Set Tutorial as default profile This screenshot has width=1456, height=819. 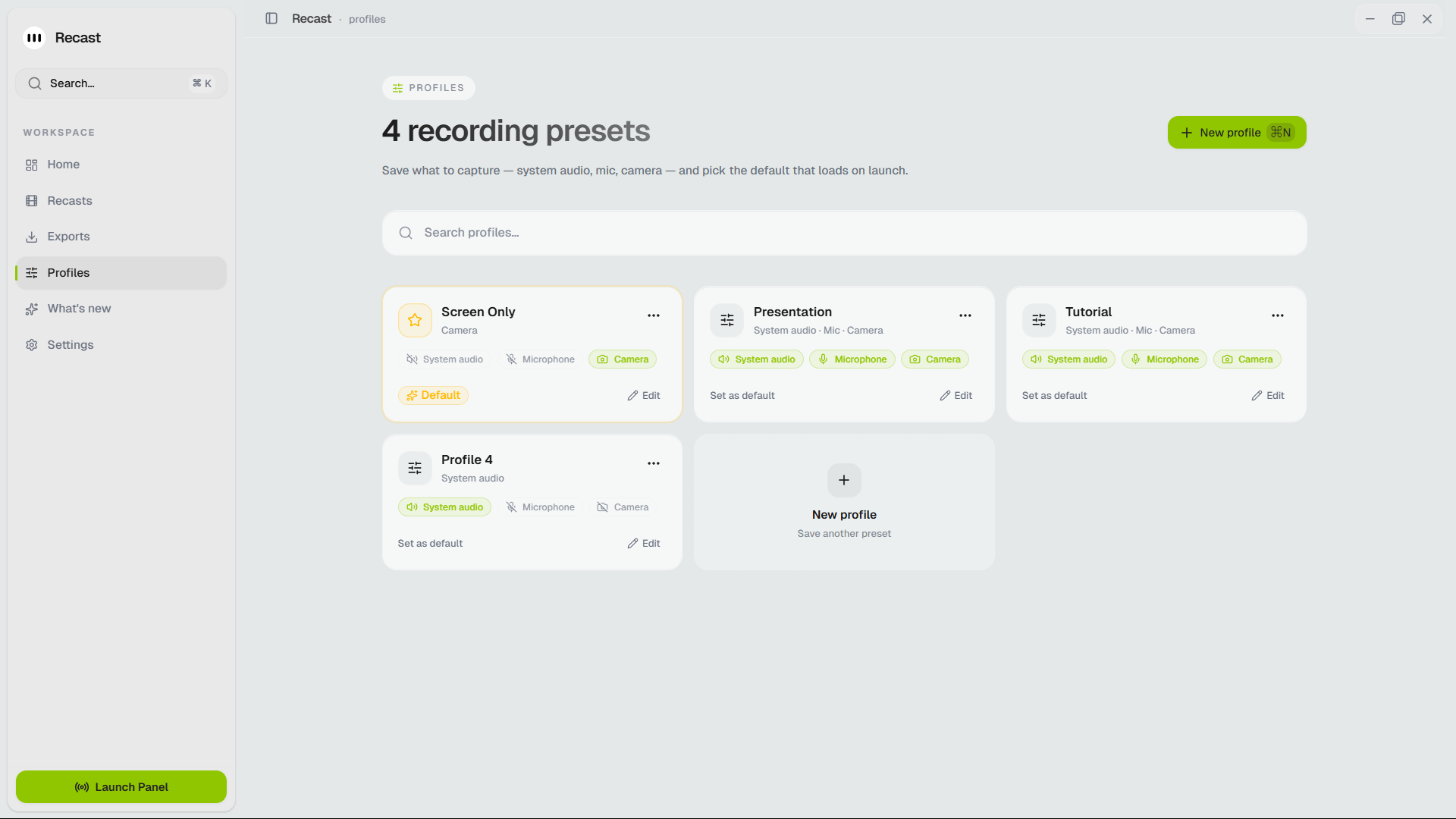1054,396
